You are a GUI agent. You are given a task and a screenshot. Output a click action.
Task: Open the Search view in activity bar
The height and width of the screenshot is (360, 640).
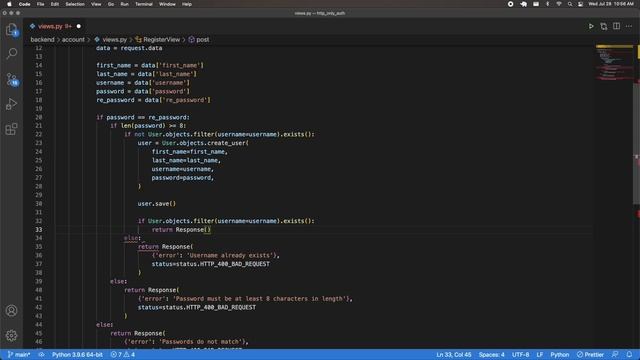click(11, 53)
